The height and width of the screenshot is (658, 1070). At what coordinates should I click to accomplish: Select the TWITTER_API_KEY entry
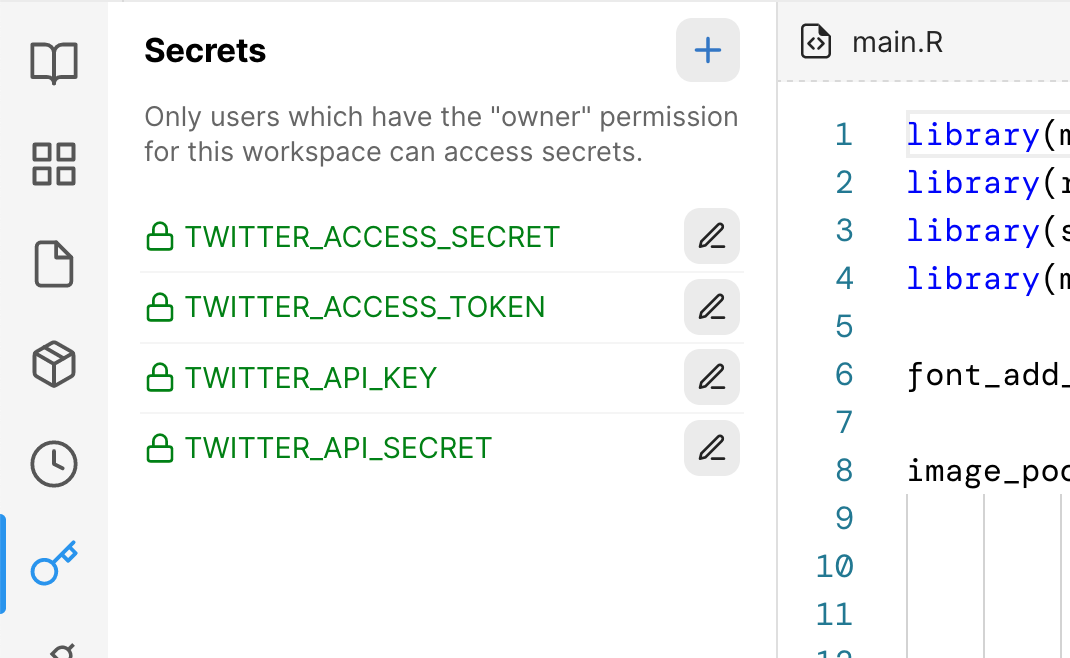[x=291, y=377]
